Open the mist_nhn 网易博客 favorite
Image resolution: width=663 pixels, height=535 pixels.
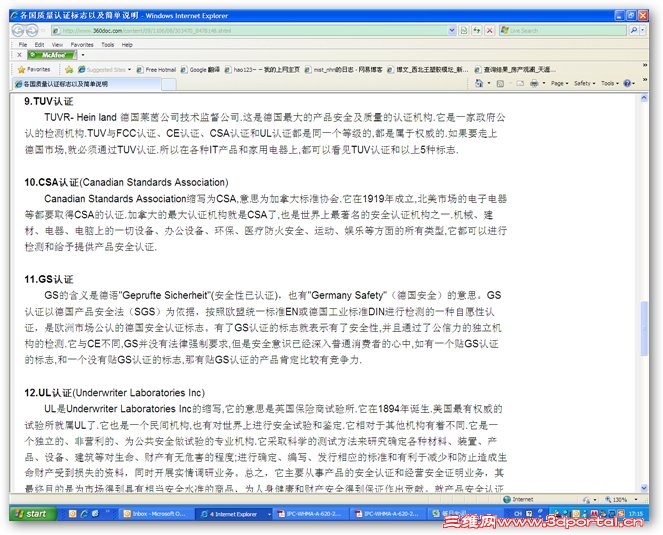[343, 69]
